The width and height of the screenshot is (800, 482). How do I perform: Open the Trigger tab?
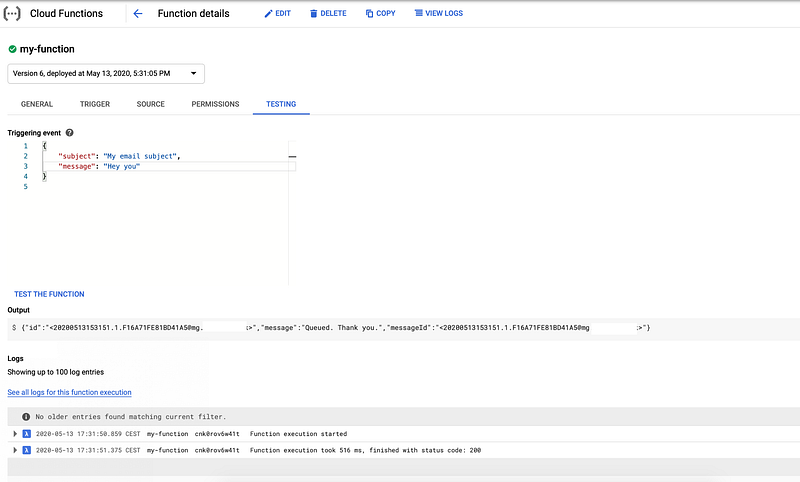click(x=95, y=104)
